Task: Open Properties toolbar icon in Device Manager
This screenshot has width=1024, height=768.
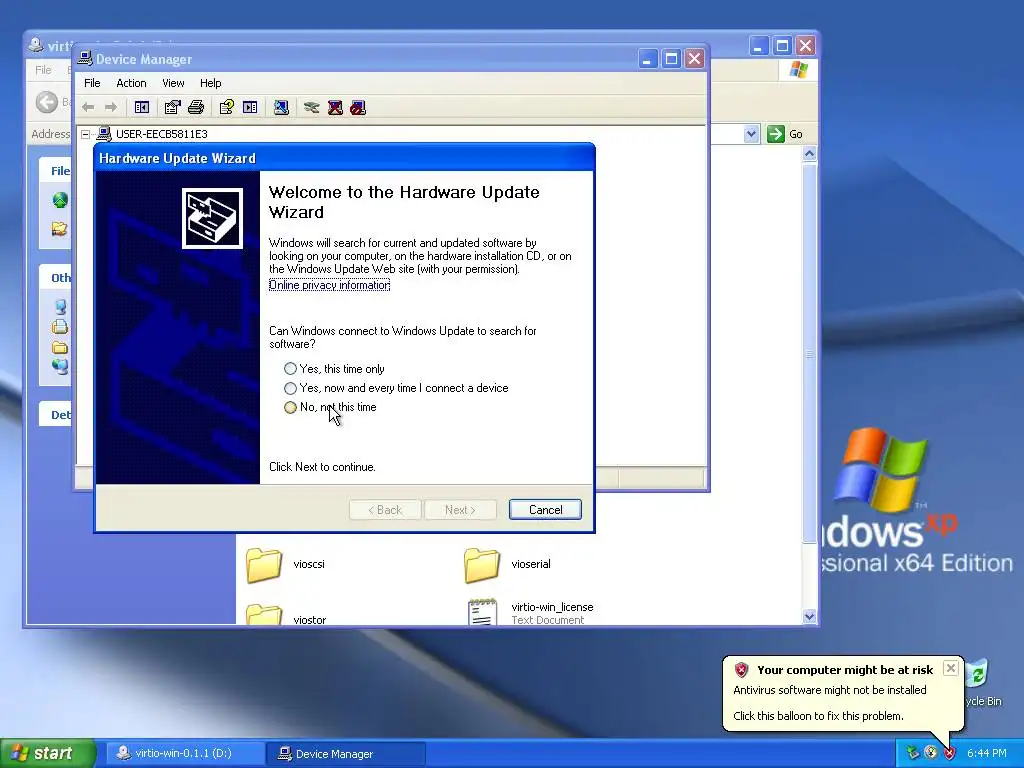Action: [172, 107]
